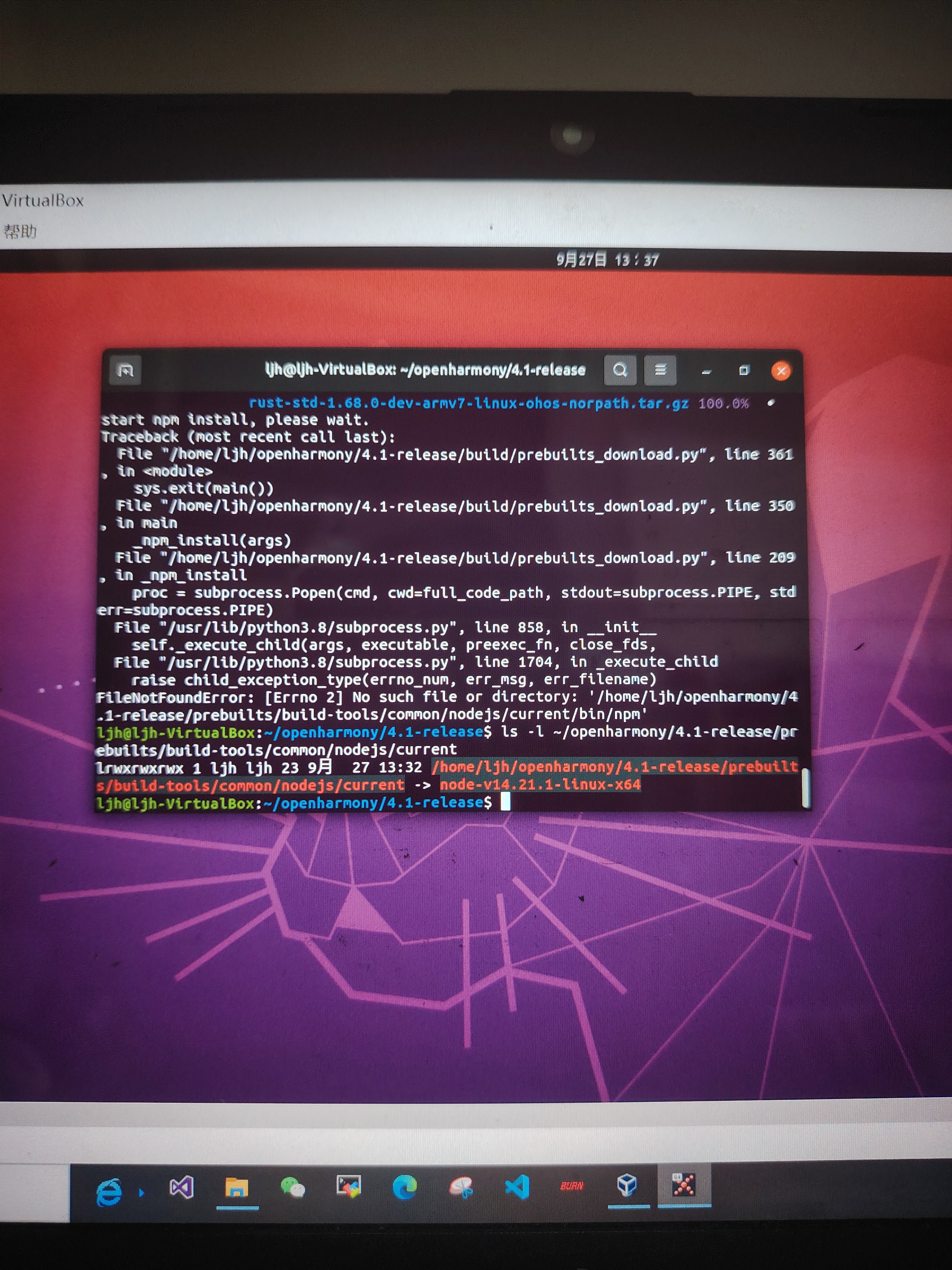This screenshot has height=1270, width=952.
Task: Click the new tab icon in terminal header
Action: 125,371
